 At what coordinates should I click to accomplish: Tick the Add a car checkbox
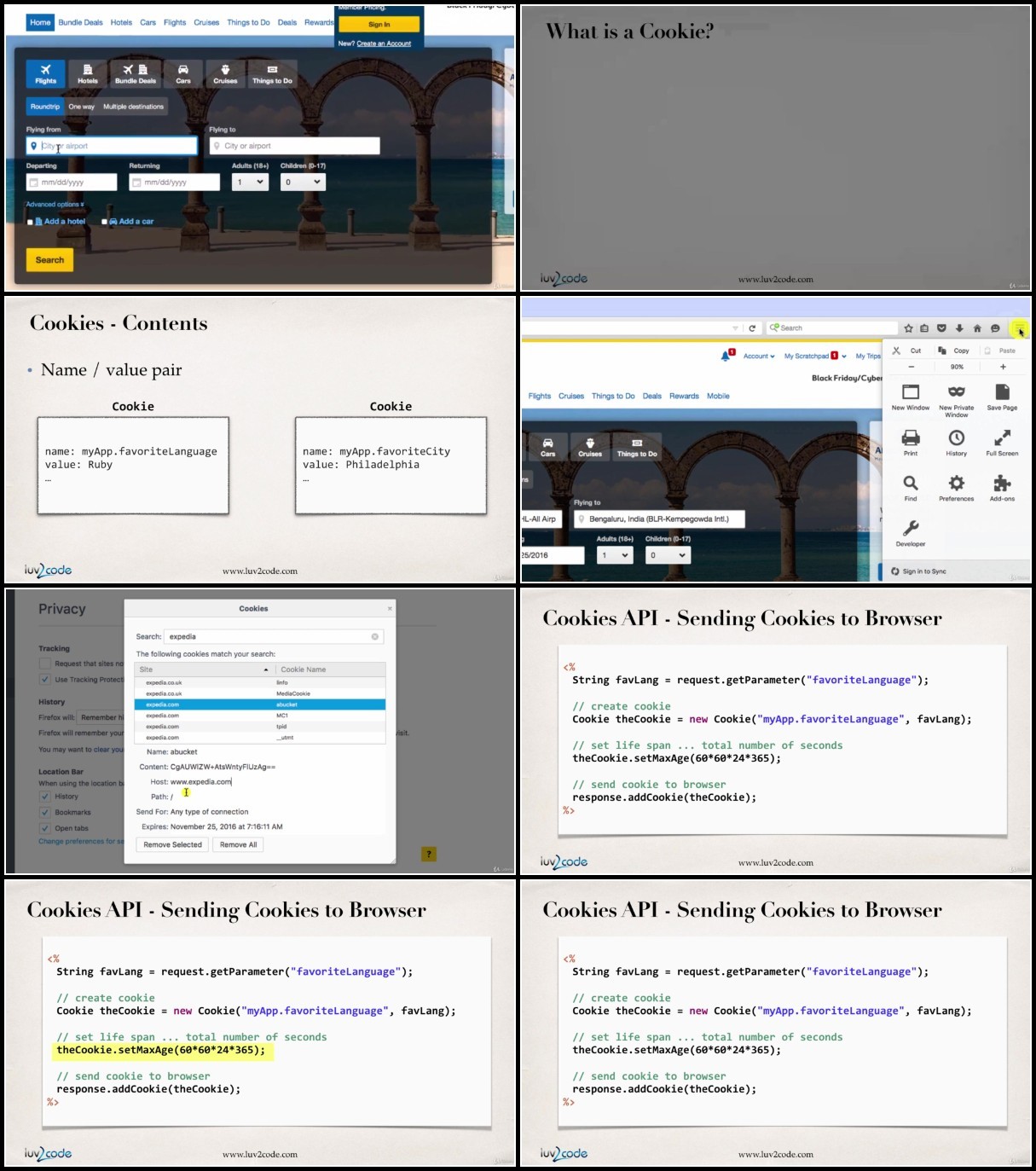pyautogui.click(x=105, y=222)
